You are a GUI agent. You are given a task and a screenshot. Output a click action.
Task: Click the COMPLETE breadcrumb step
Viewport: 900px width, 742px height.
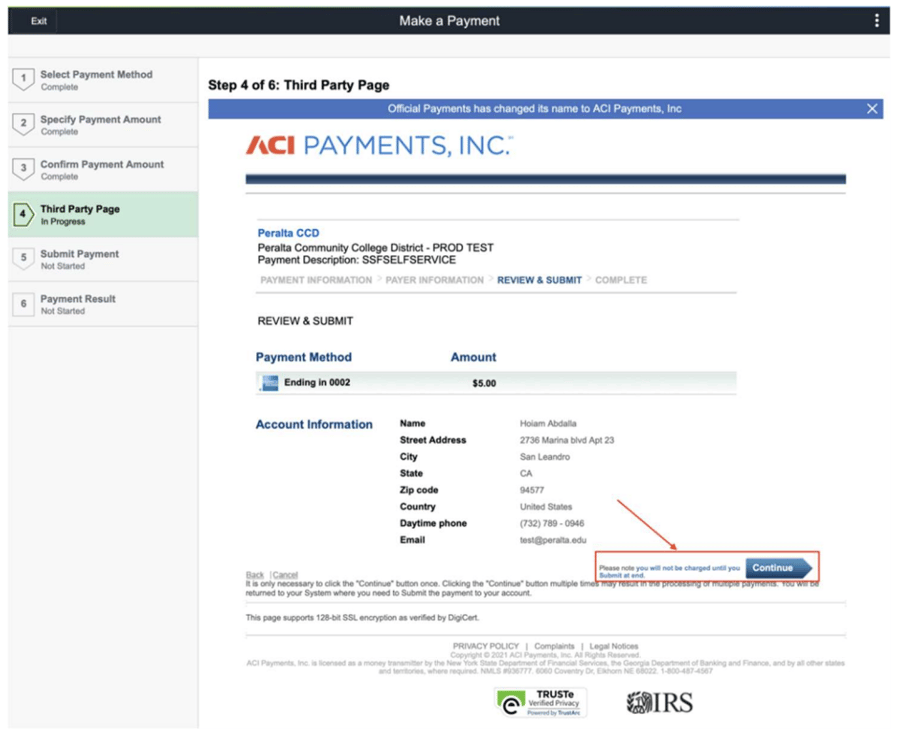click(621, 280)
